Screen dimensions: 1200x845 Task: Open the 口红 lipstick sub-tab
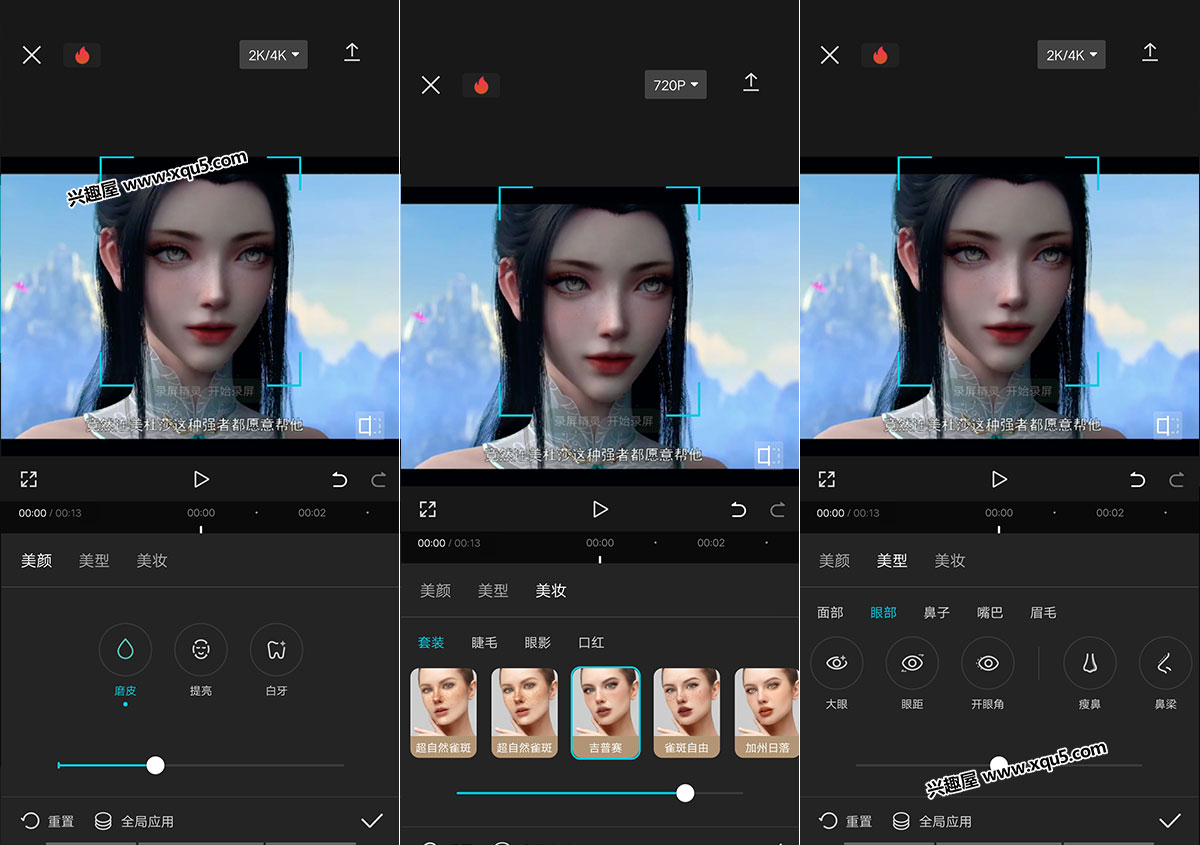click(591, 642)
